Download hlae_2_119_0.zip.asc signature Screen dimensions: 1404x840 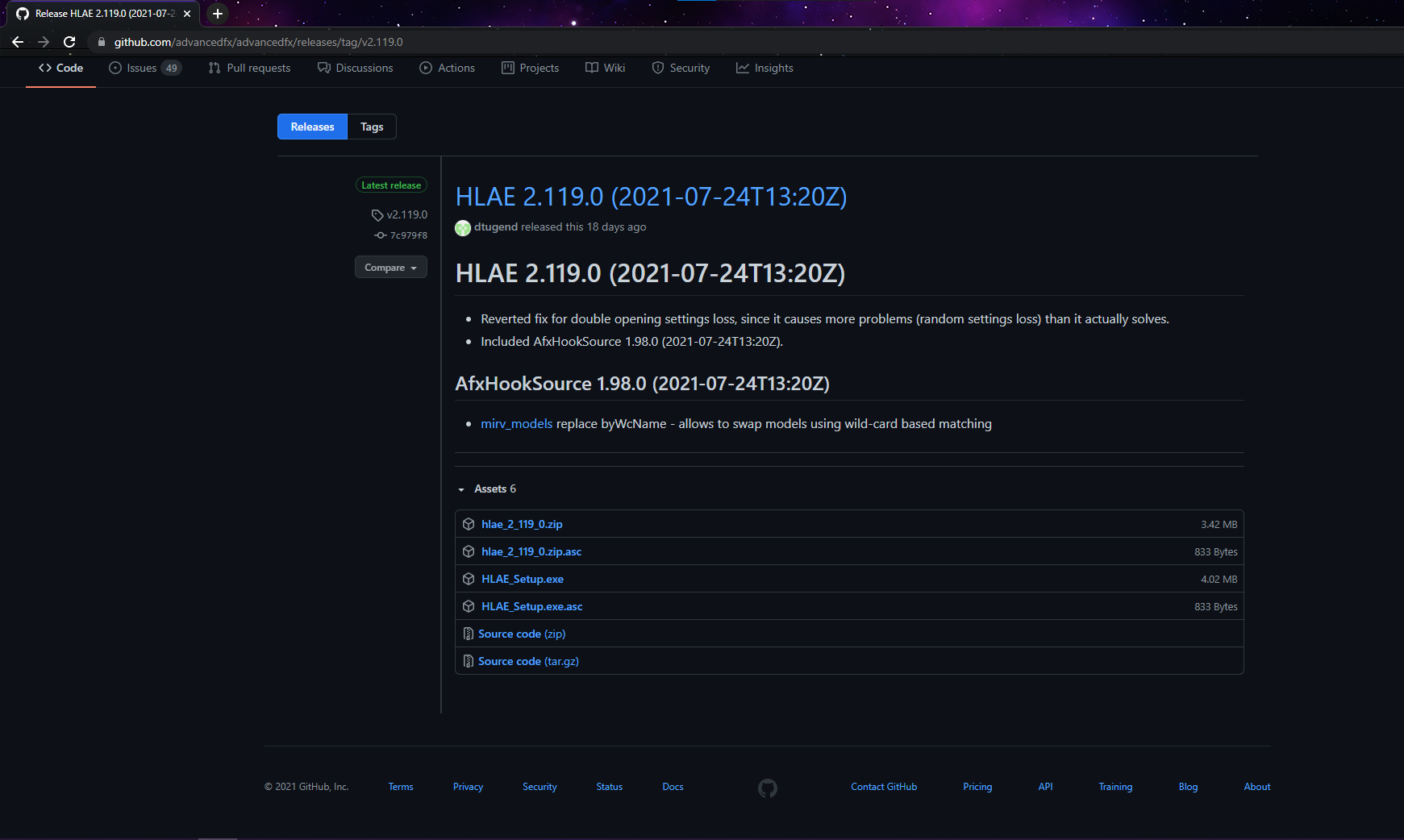click(531, 551)
